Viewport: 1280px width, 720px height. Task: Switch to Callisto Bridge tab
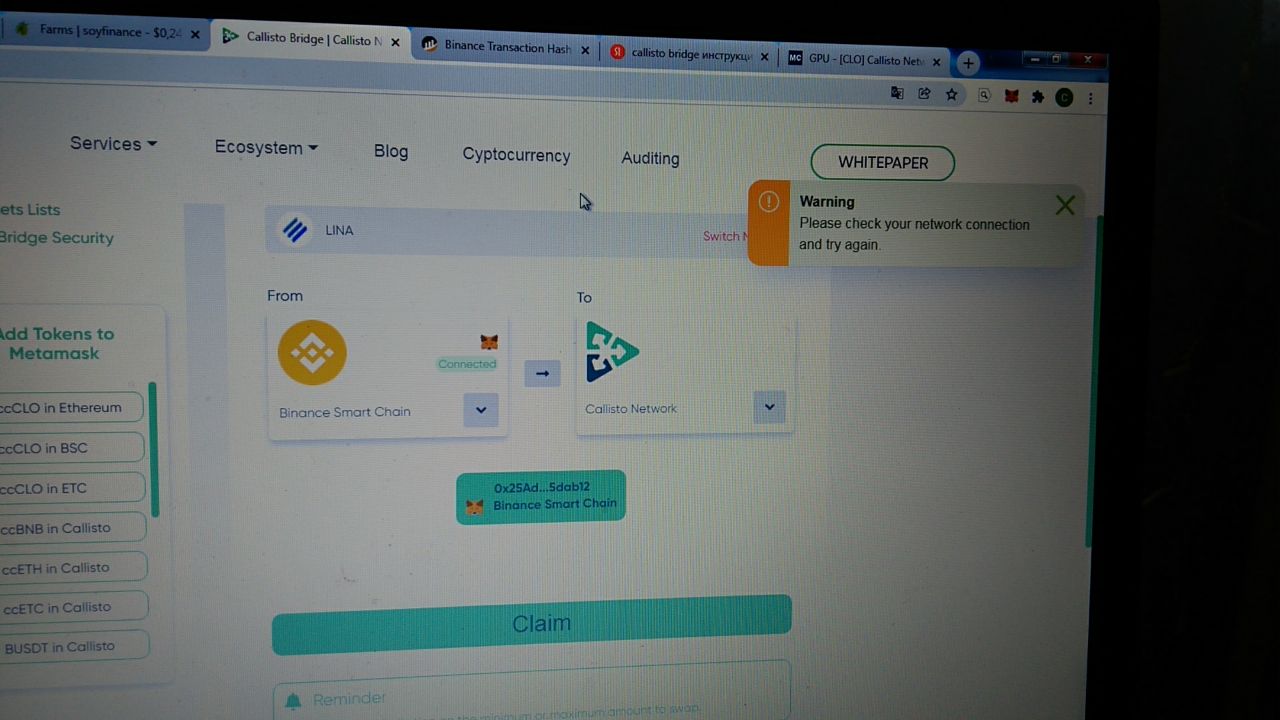(x=310, y=40)
